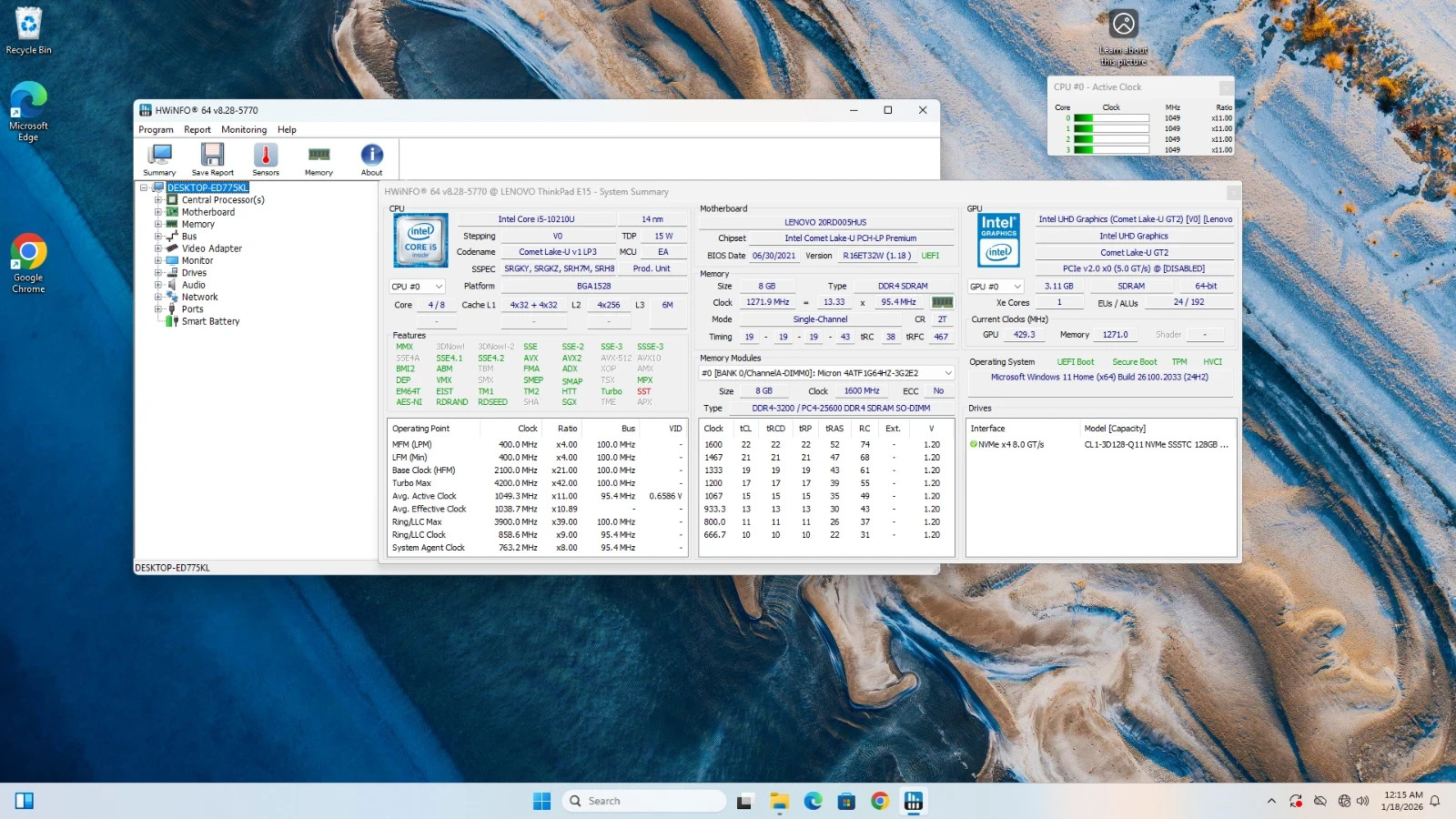This screenshot has height=819, width=1456.
Task: Click the Core 0 clock bar
Action: pyautogui.click(x=1111, y=118)
